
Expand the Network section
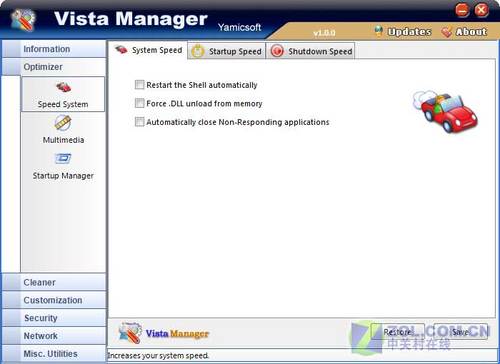(x=54, y=336)
